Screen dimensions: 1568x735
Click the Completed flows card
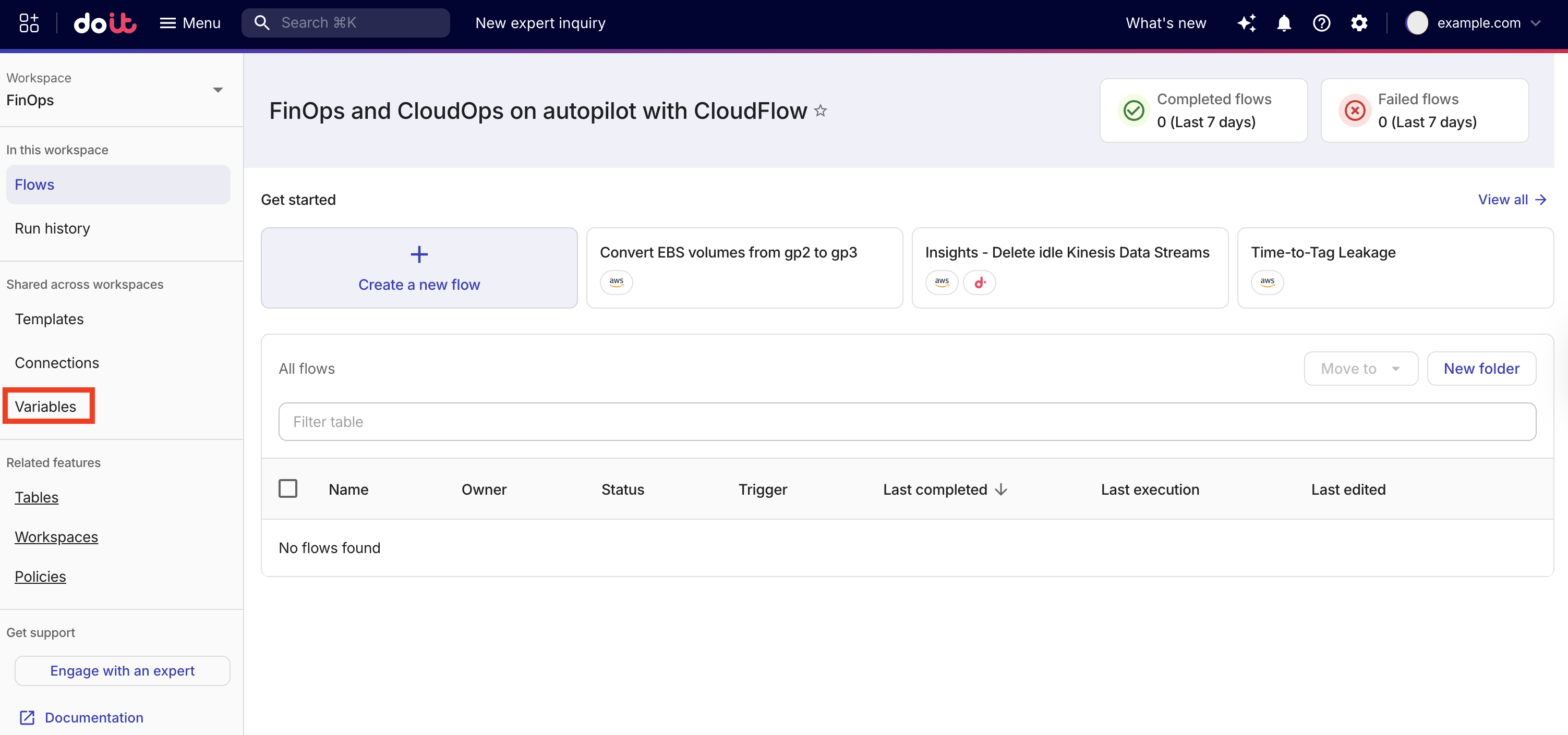[x=1203, y=110]
